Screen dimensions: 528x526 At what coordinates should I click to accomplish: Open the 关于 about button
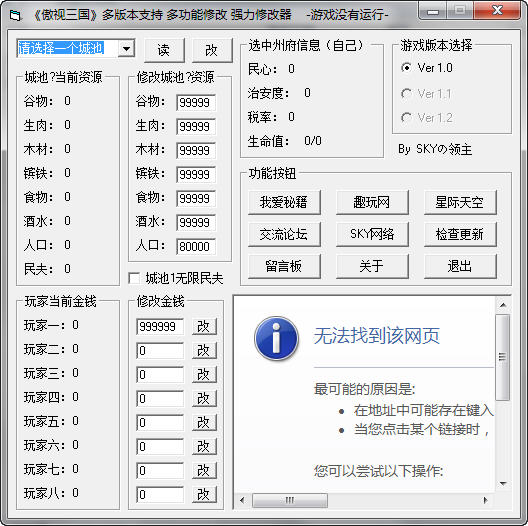pyautogui.click(x=372, y=266)
